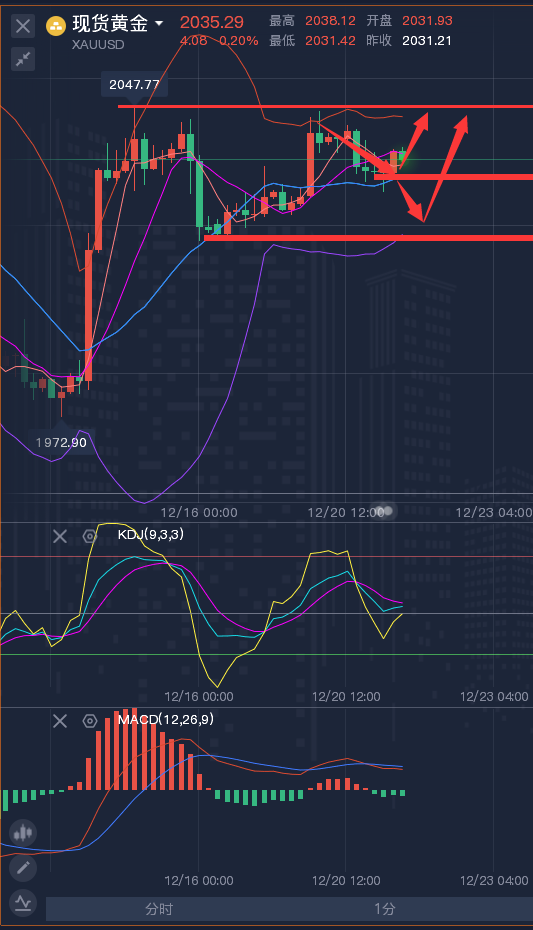Open the candlestick chart type icon
The width and height of the screenshot is (533, 930).
point(23,833)
